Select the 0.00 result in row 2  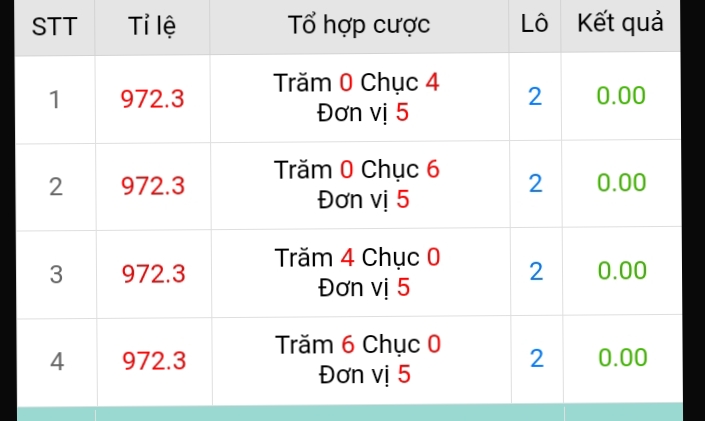click(622, 182)
